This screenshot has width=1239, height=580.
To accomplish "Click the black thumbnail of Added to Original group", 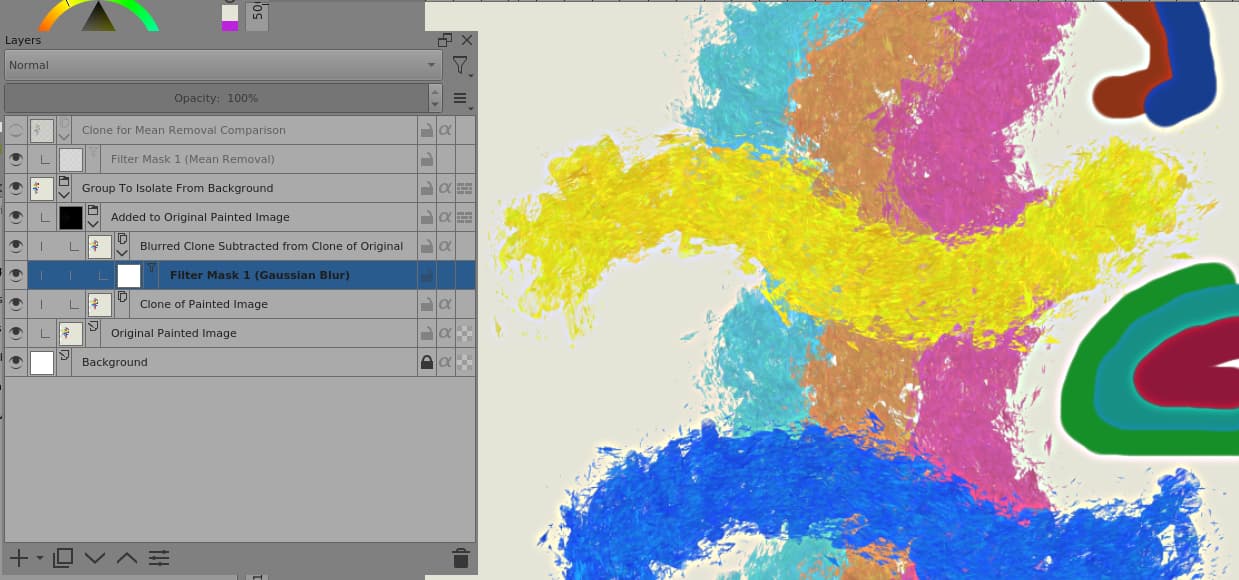I will [x=71, y=217].
